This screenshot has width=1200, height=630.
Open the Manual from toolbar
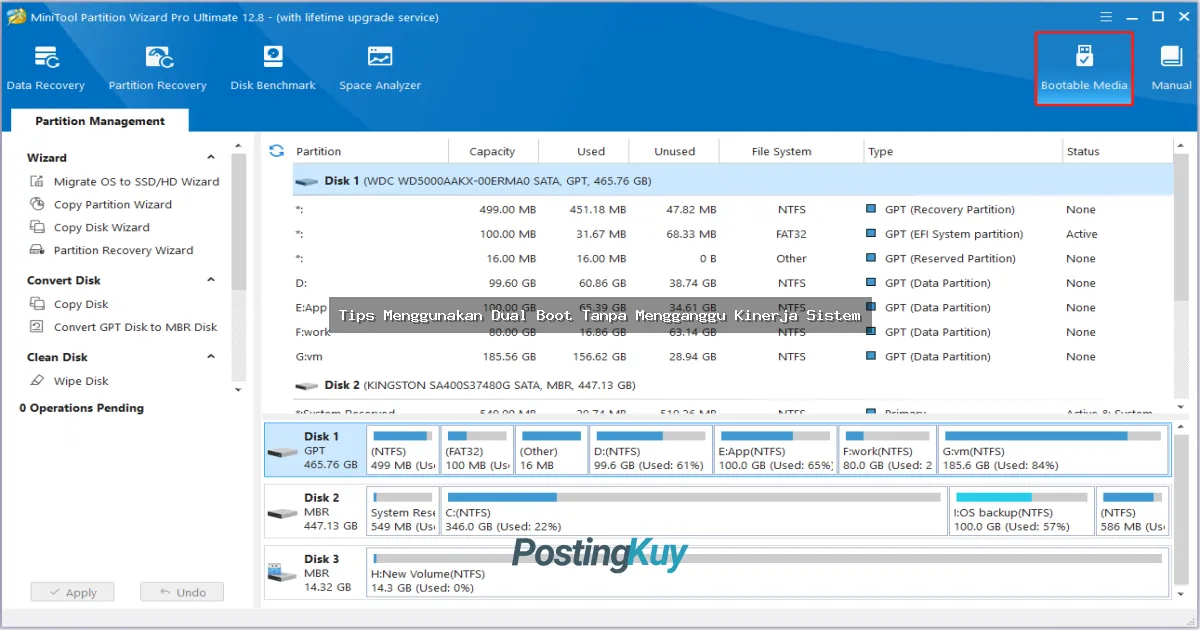1171,68
